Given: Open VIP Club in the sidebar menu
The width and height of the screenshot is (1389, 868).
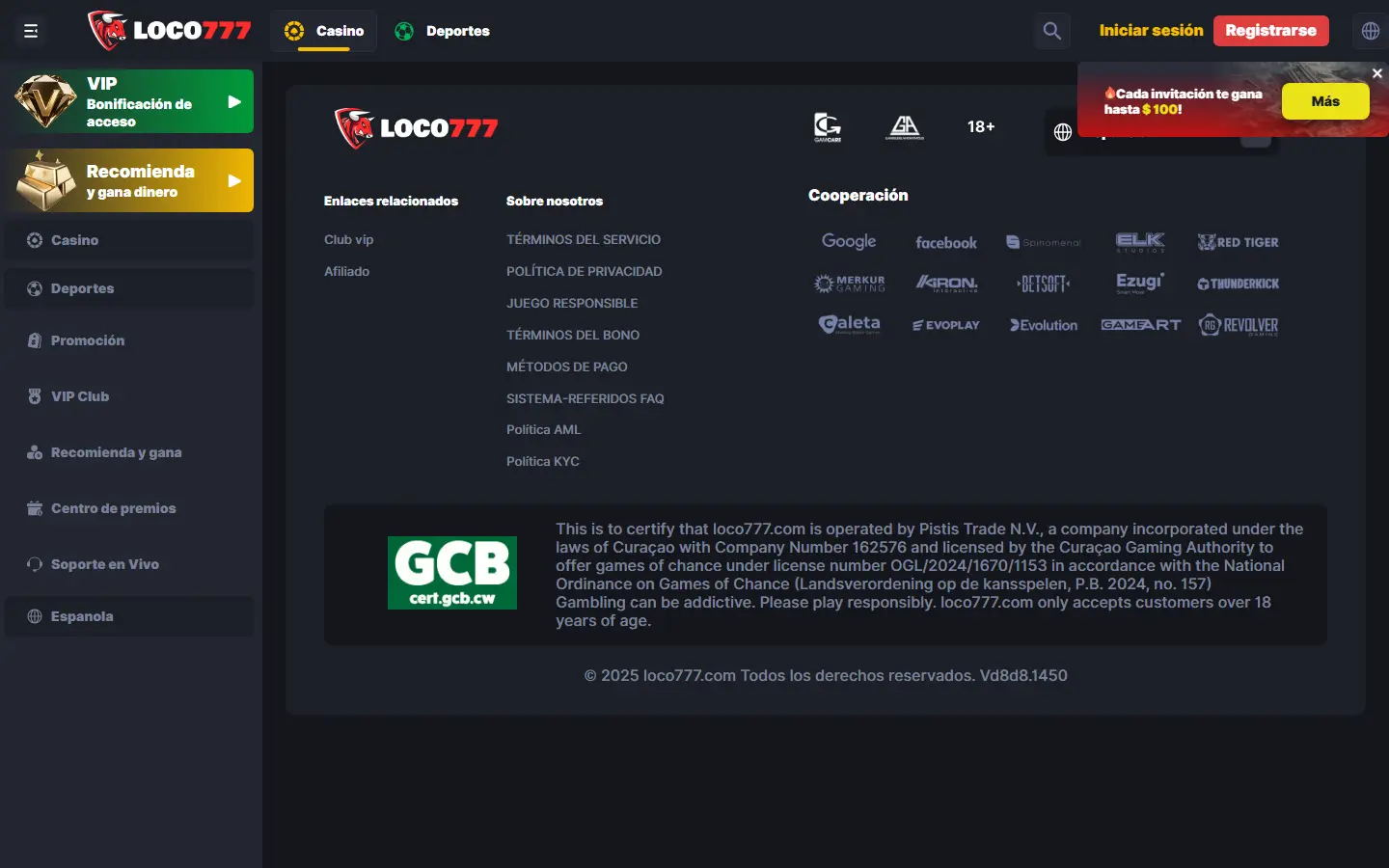Looking at the screenshot, I should coord(129,396).
